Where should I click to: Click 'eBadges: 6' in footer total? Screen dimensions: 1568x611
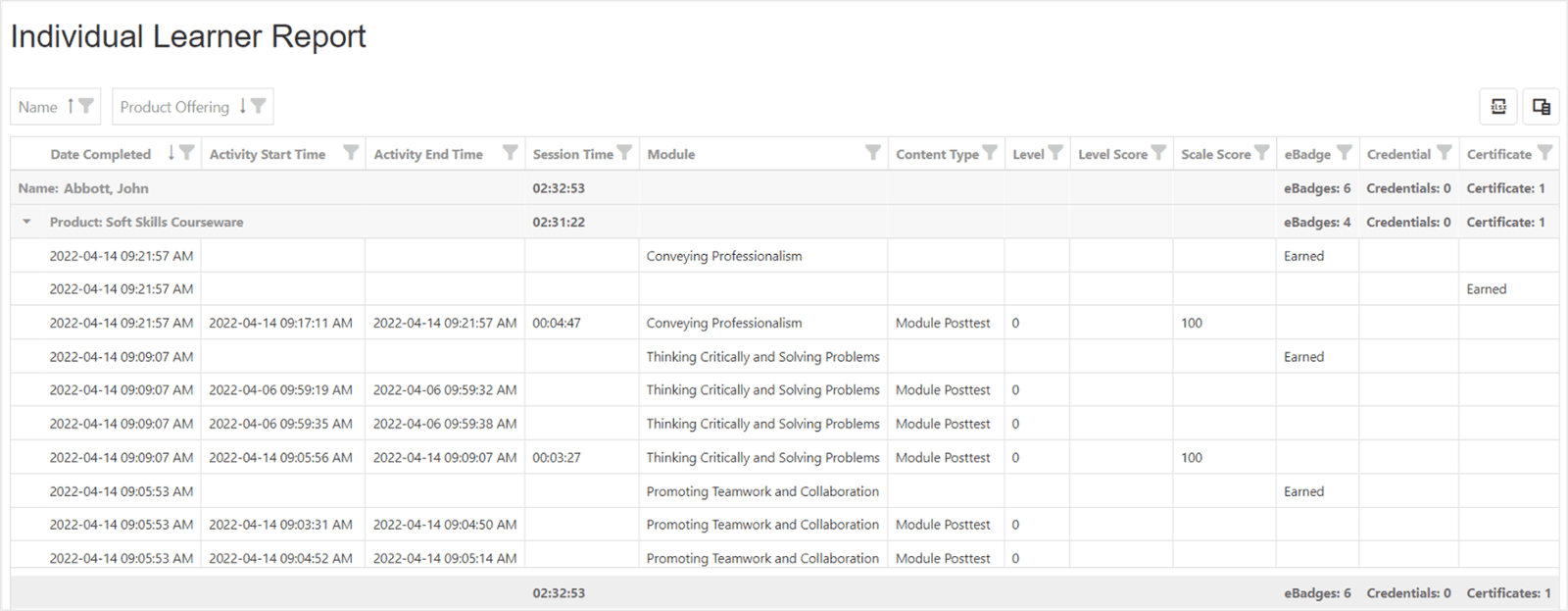click(1317, 593)
